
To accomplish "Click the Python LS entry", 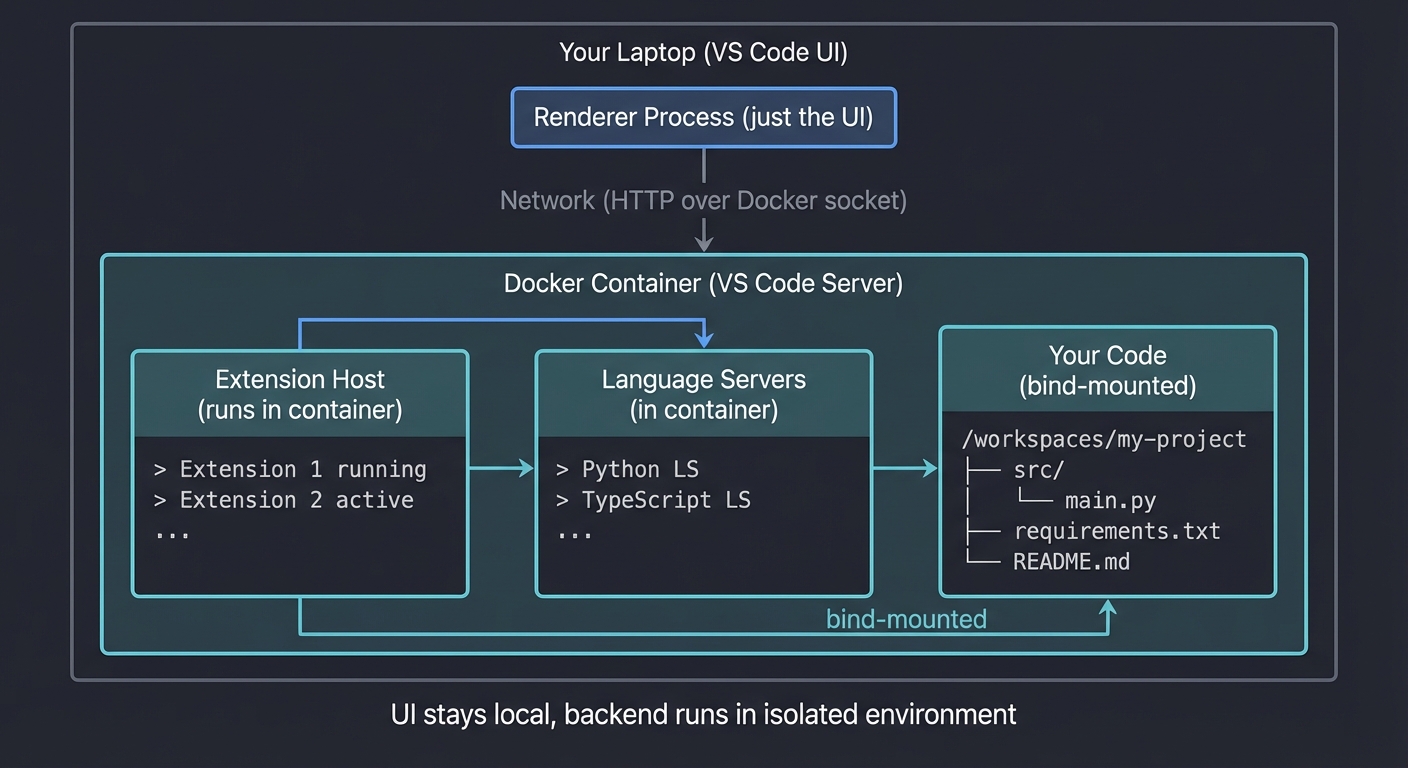I will (629, 468).
